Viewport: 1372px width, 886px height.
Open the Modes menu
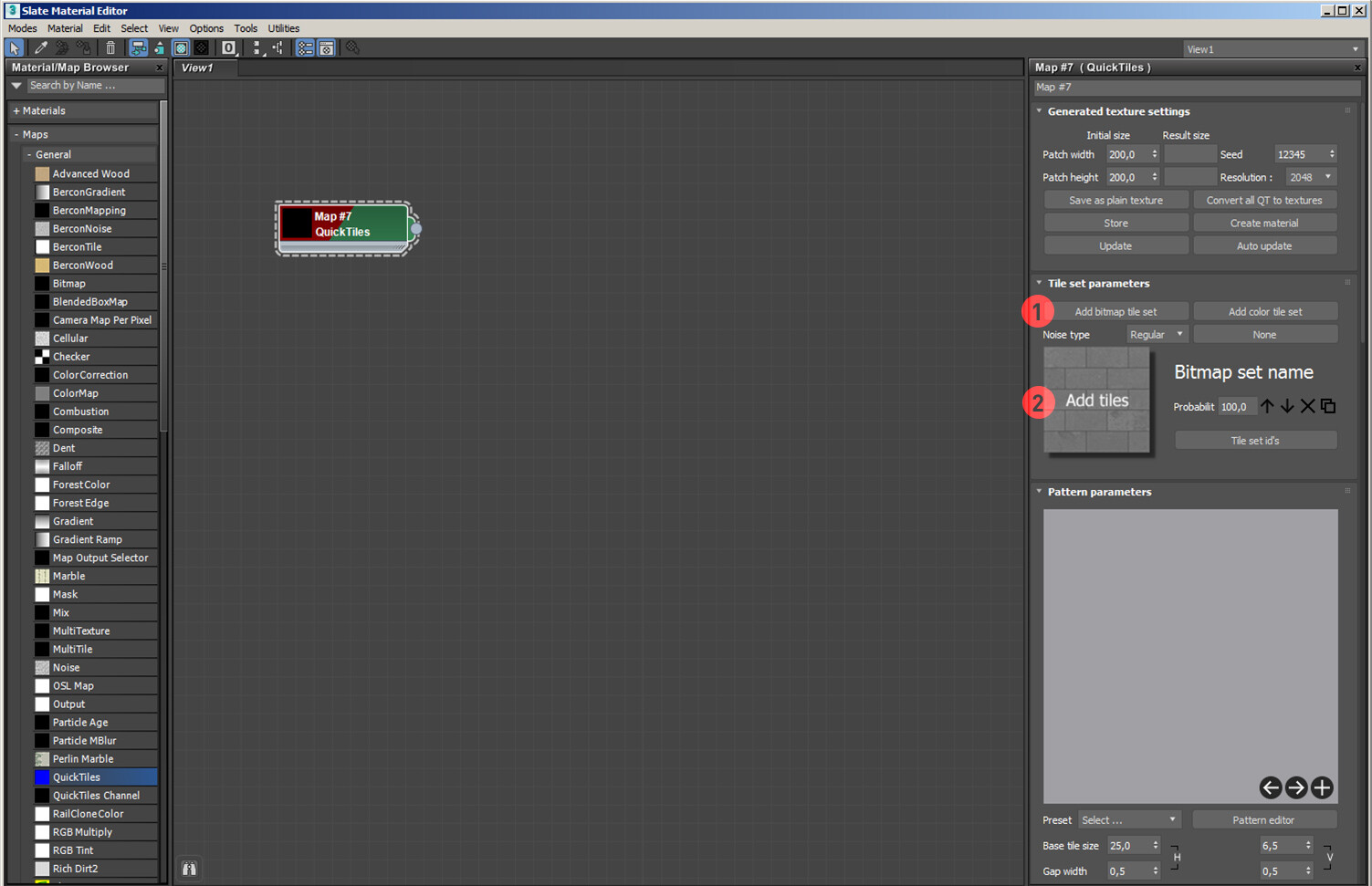point(23,28)
